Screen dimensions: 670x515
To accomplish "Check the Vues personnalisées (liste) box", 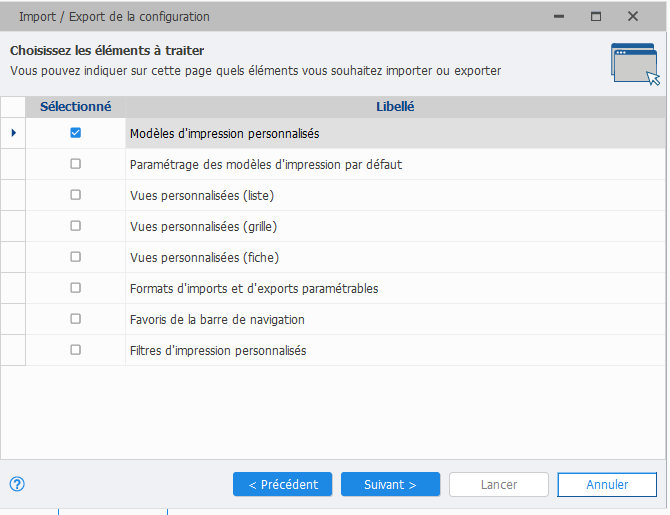I will coord(76,195).
